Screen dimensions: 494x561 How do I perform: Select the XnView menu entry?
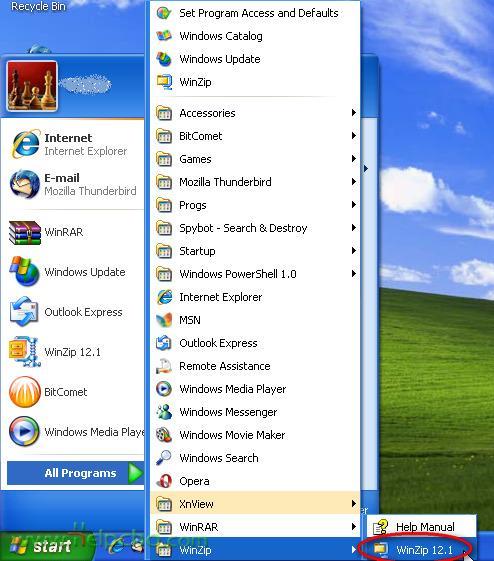click(x=255, y=504)
